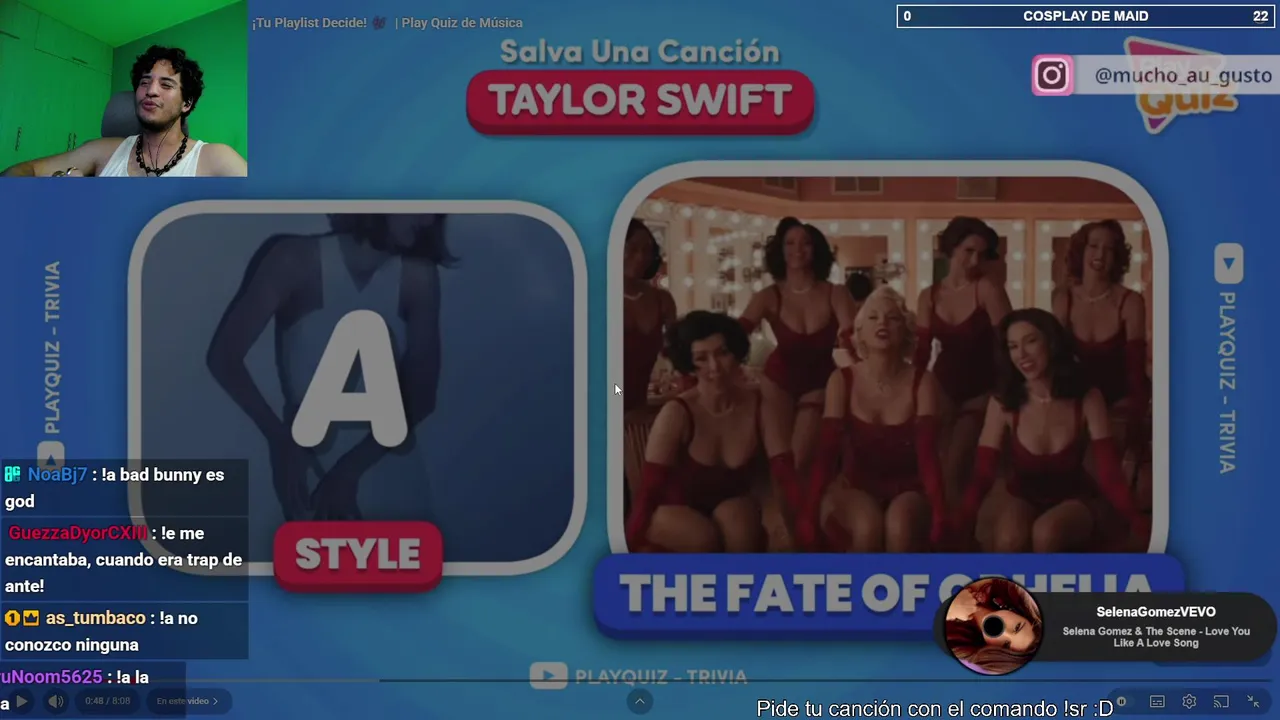Click the 'Love You Like A Love Song' track text
This screenshot has height=720, width=1280.
tap(1156, 637)
